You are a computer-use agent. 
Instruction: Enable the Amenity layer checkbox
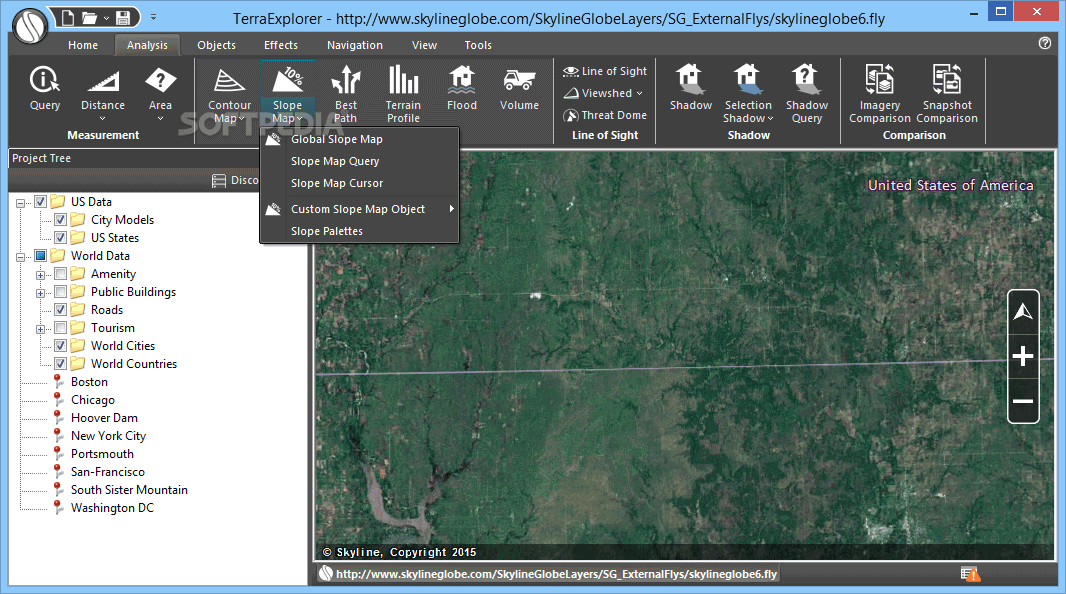tap(61, 274)
